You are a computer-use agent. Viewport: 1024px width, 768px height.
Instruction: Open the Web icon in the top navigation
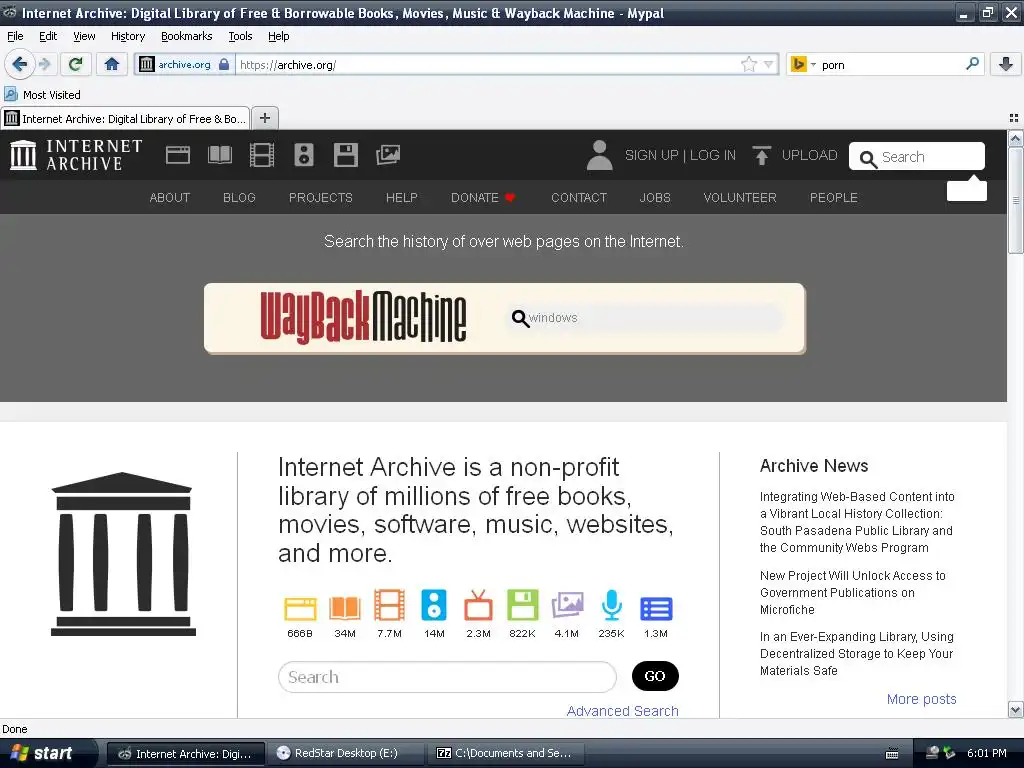[178, 155]
